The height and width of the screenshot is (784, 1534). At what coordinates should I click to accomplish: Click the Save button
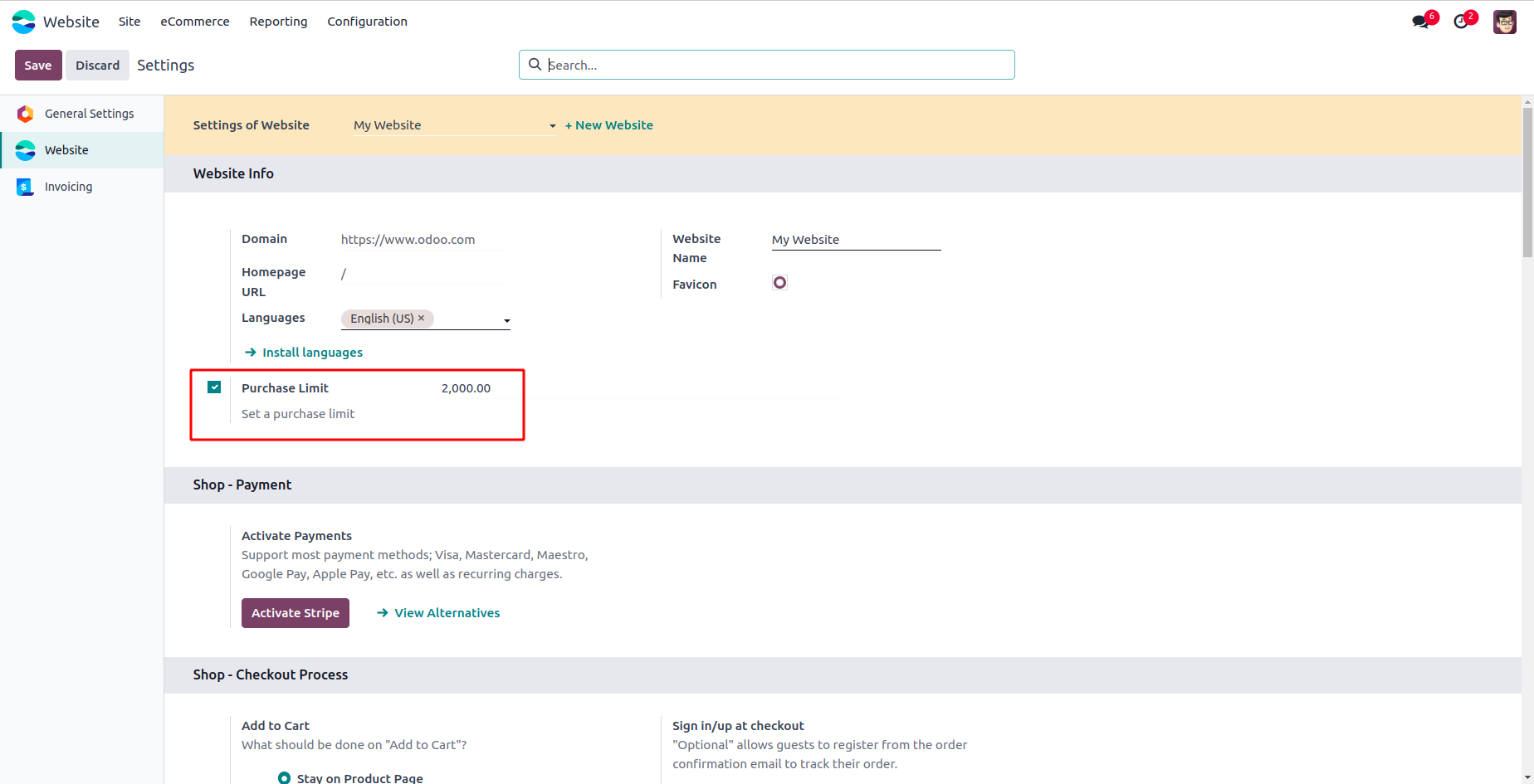pos(38,66)
